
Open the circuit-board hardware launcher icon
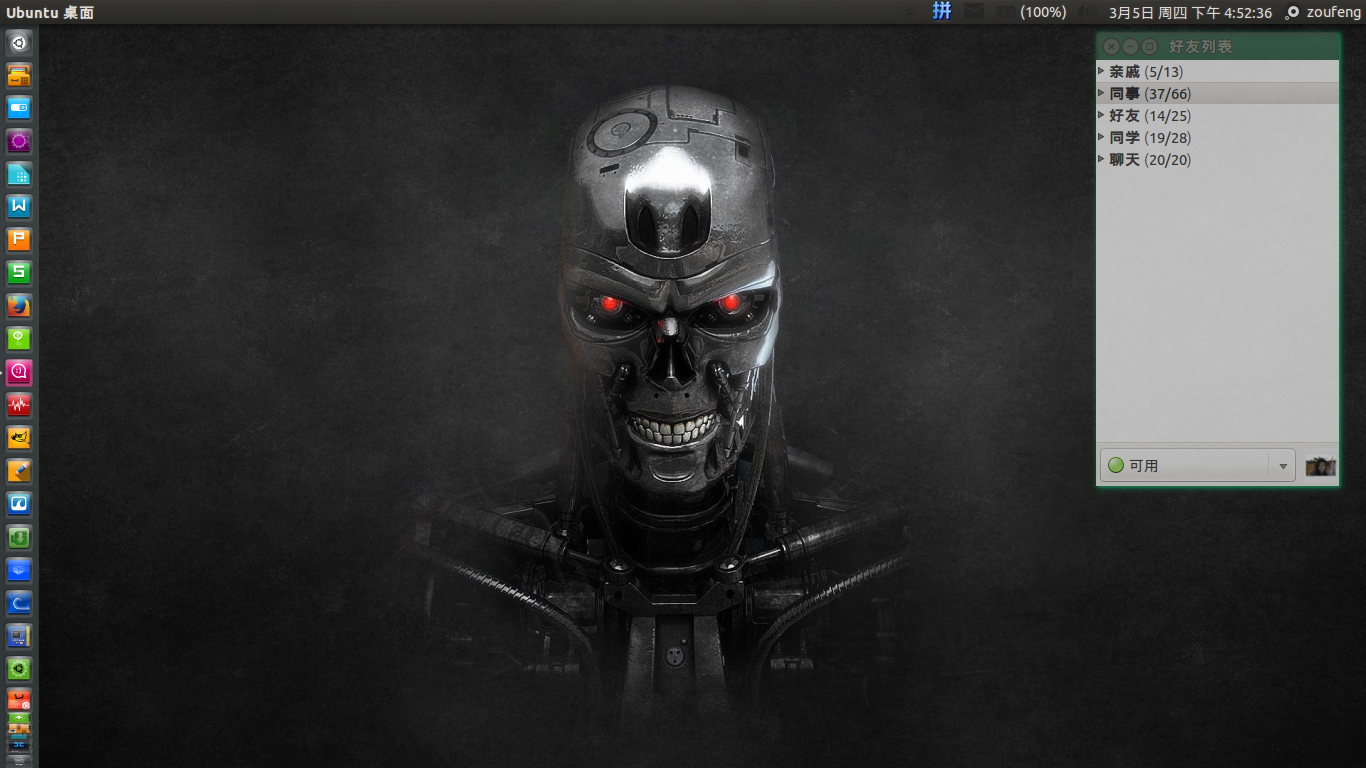click(x=20, y=636)
